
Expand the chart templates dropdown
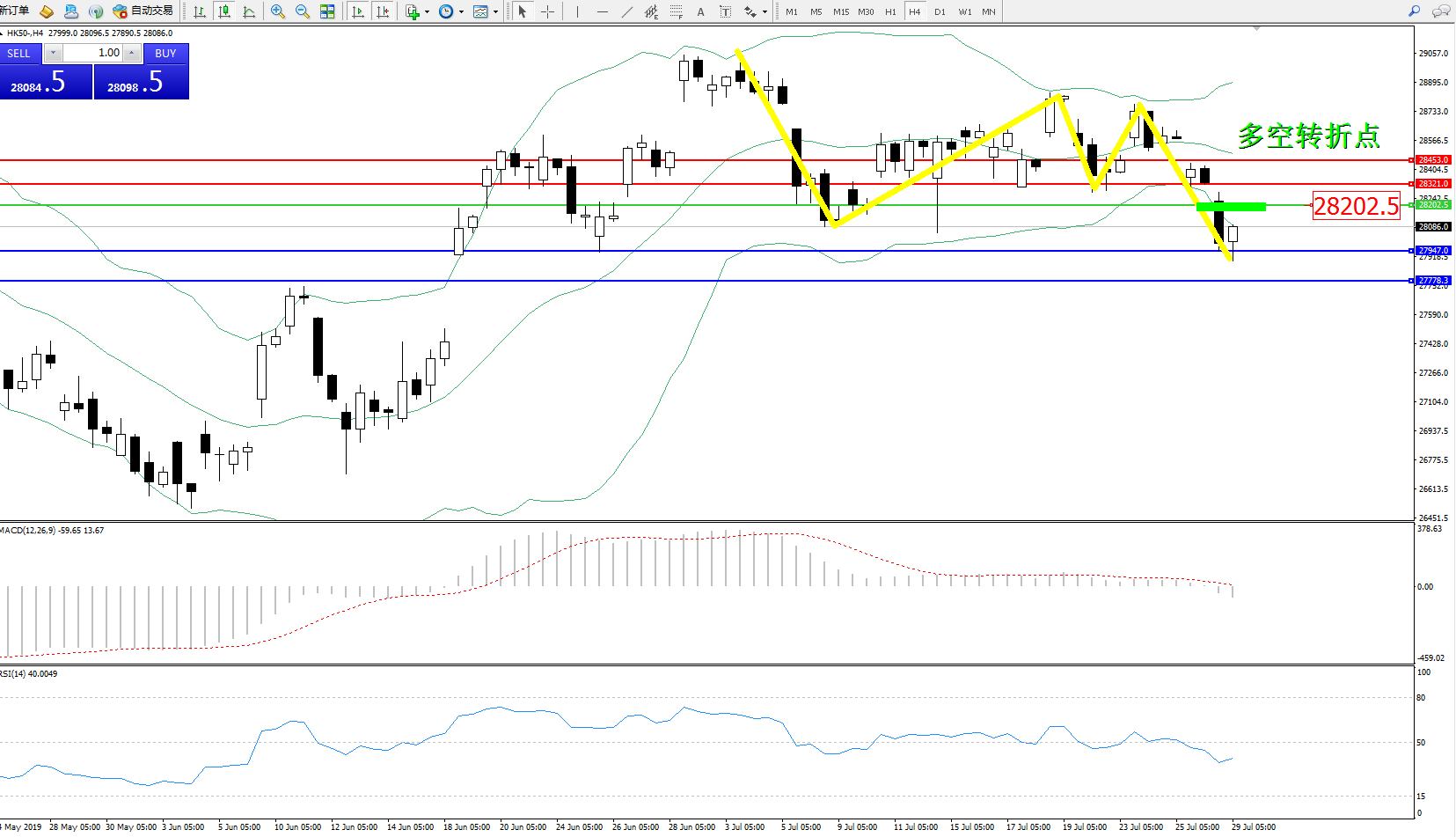pyautogui.click(x=495, y=12)
